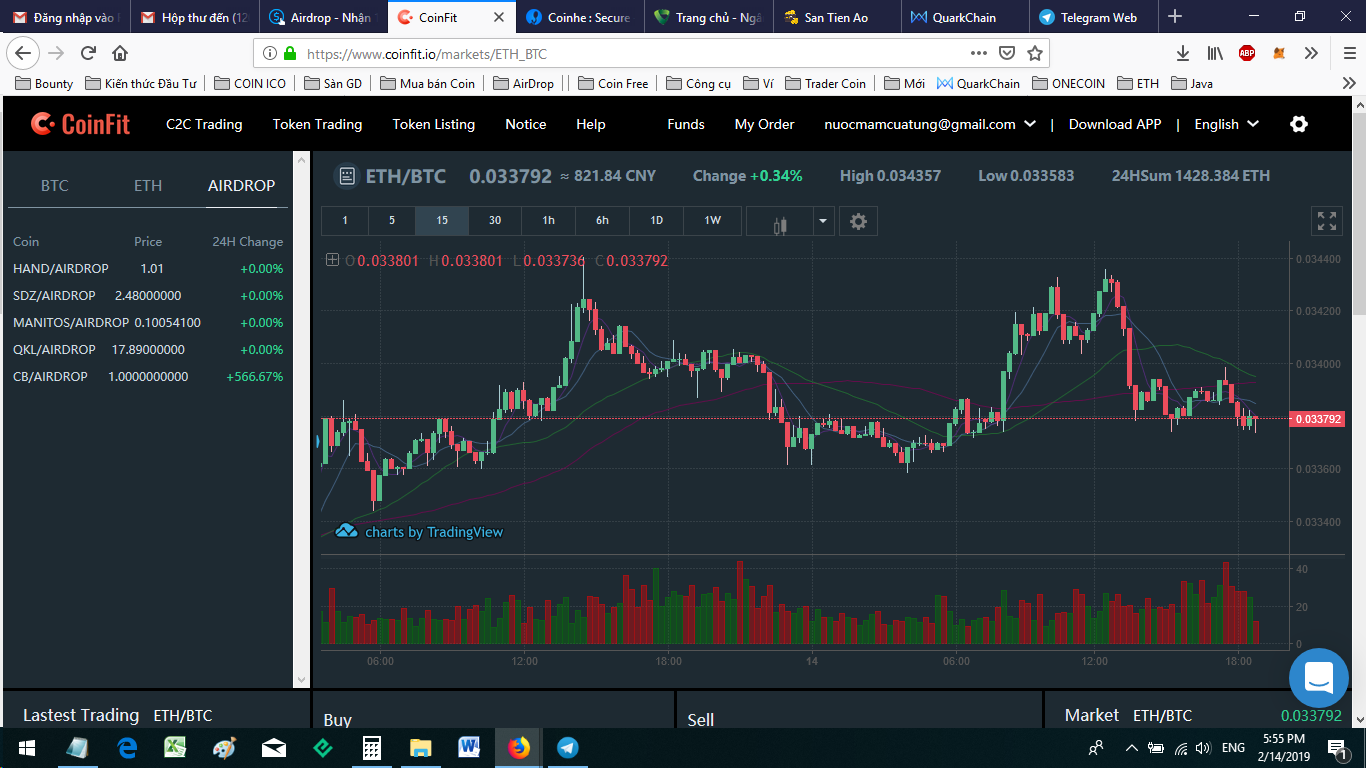Screen dimensions: 1366x768
Task: Switch to the BTC market tab
Action: tap(55, 185)
